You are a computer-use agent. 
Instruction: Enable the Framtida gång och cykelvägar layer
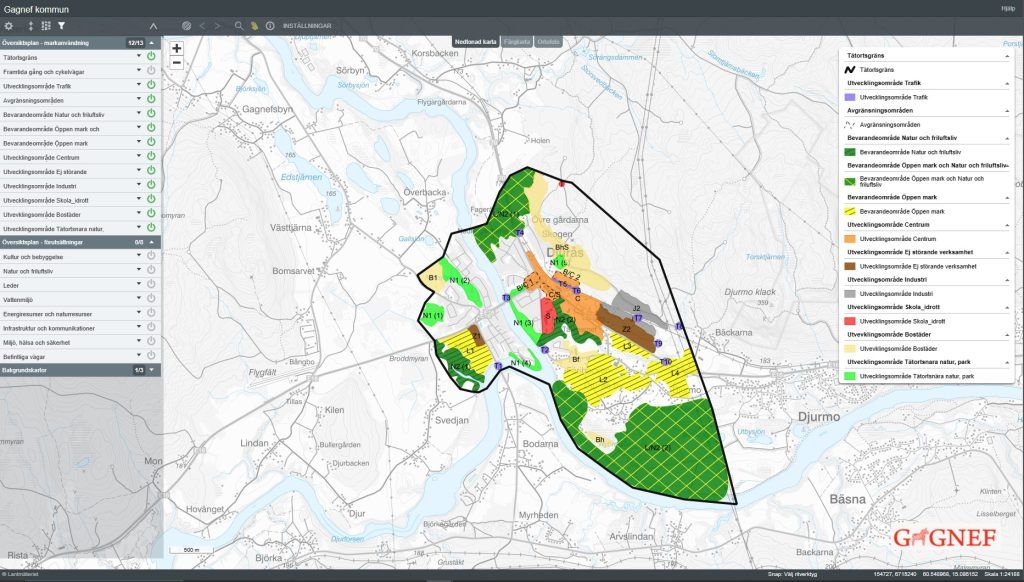[151, 71]
